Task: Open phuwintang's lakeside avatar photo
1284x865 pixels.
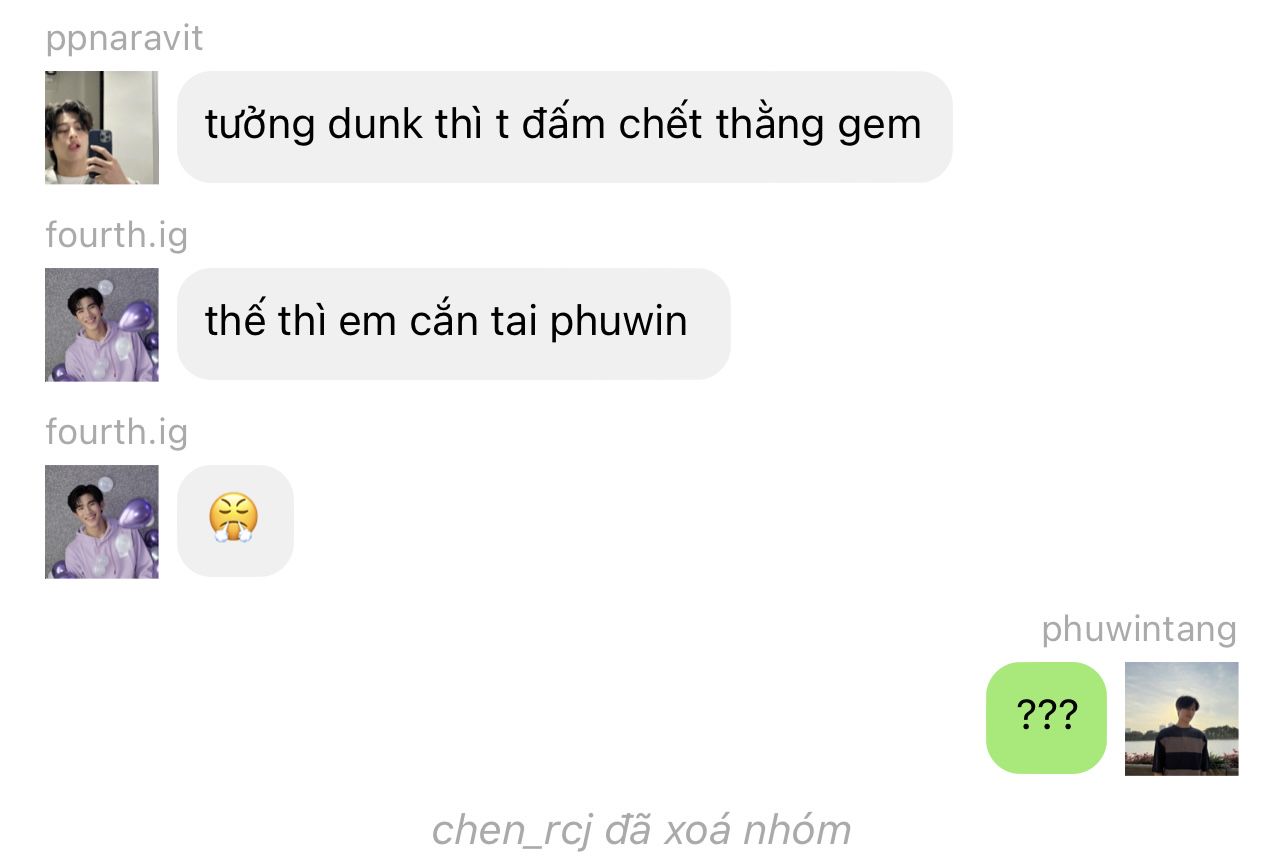Action: point(1181,718)
